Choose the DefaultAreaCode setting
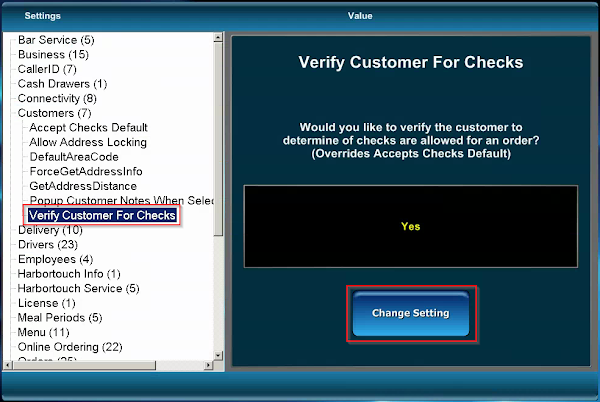Screen dimensions: 600x402 (x=74, y=157)
